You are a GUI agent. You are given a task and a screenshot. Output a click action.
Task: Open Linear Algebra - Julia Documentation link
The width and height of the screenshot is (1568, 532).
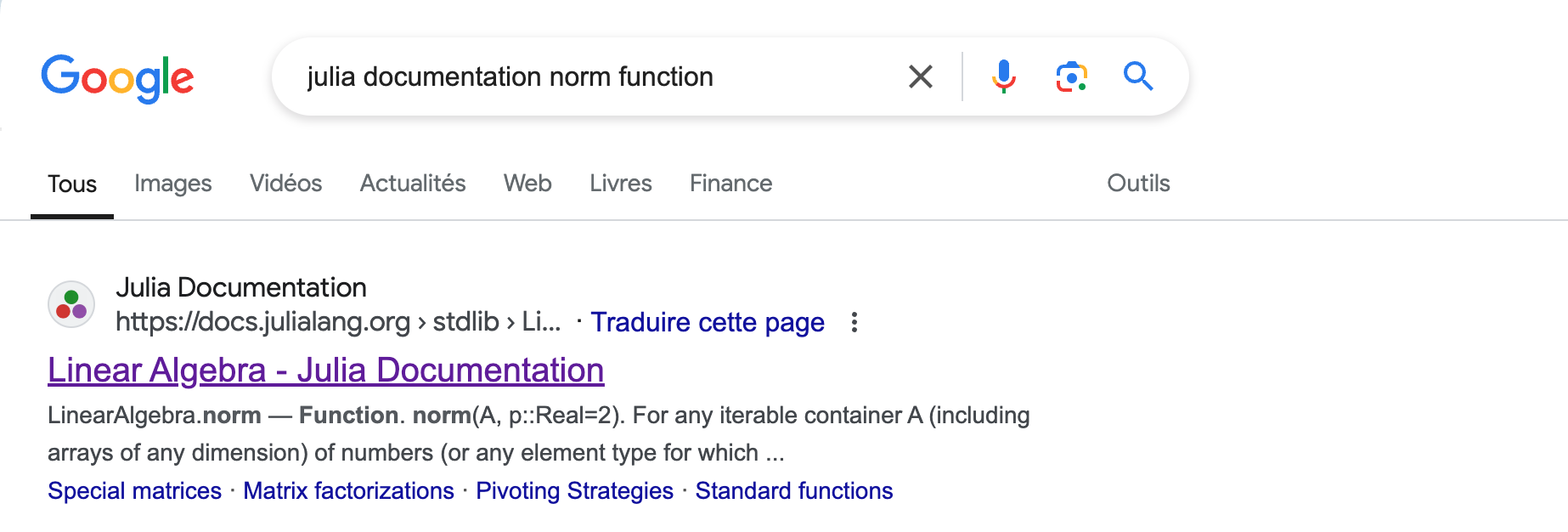326,371
